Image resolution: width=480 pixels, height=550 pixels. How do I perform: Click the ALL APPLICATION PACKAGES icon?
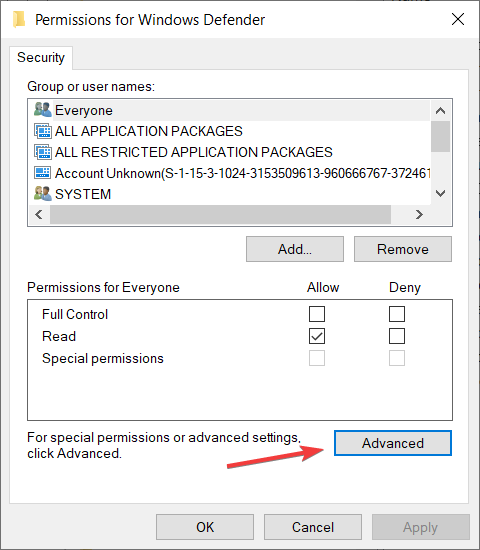coord(42,131)
